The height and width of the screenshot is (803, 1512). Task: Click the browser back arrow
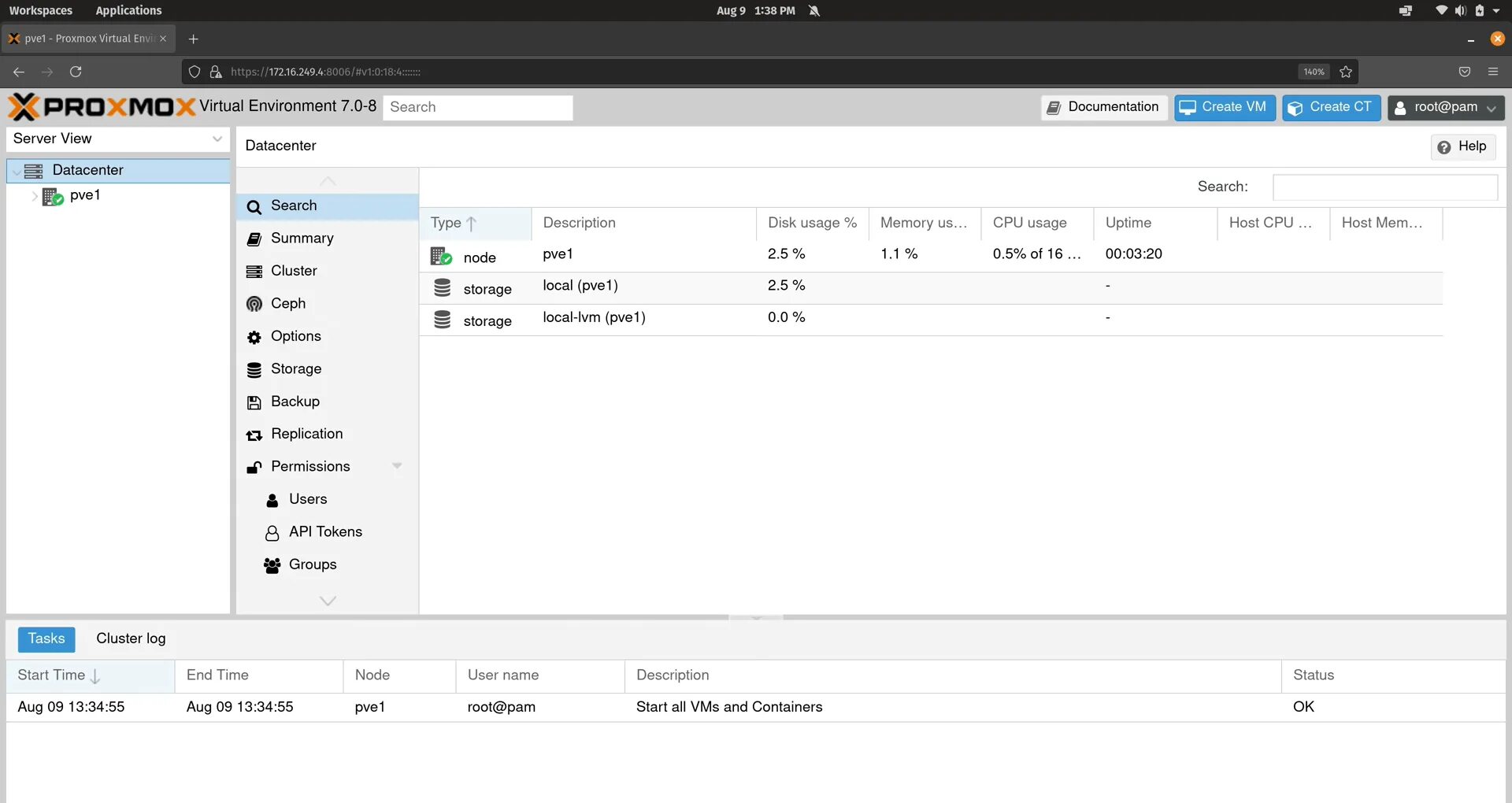19,72
